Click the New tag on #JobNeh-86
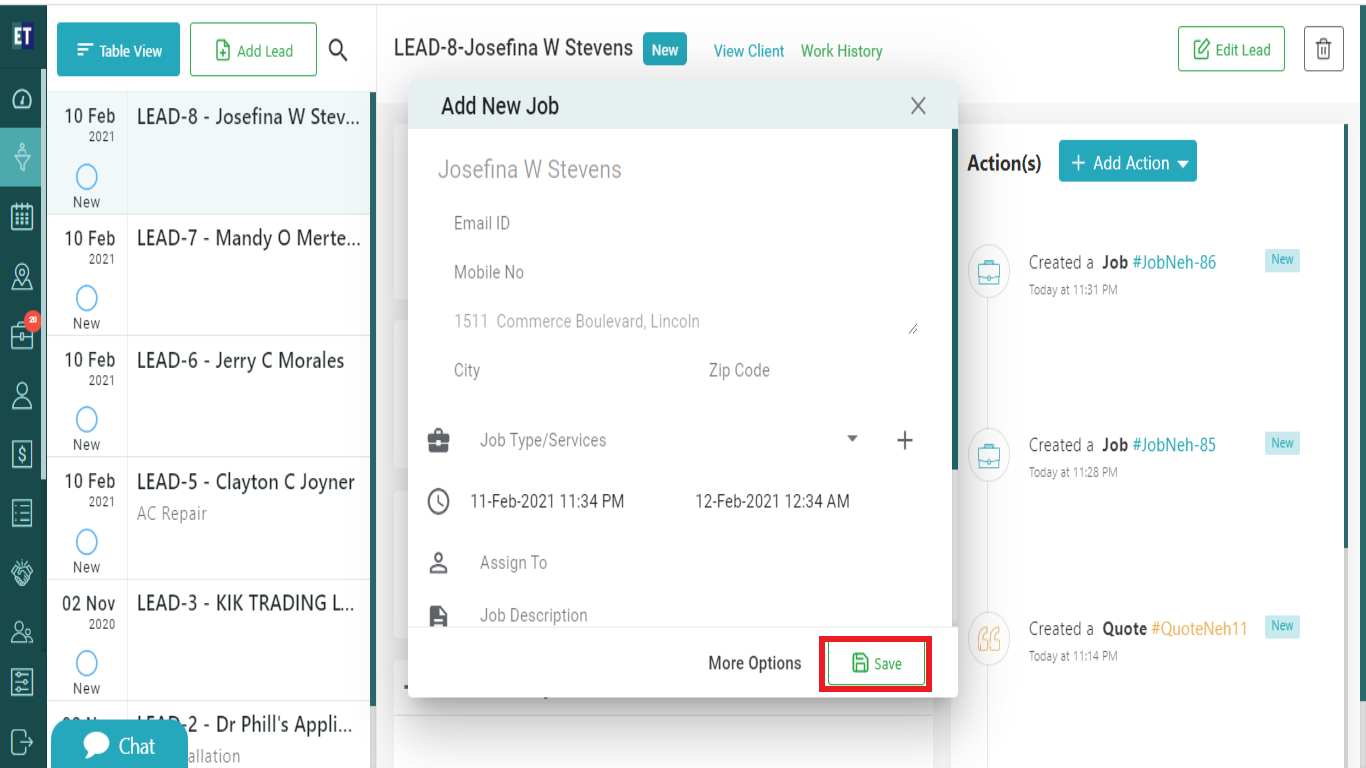Viewport: 1366px width, 768px height. 1282,260
